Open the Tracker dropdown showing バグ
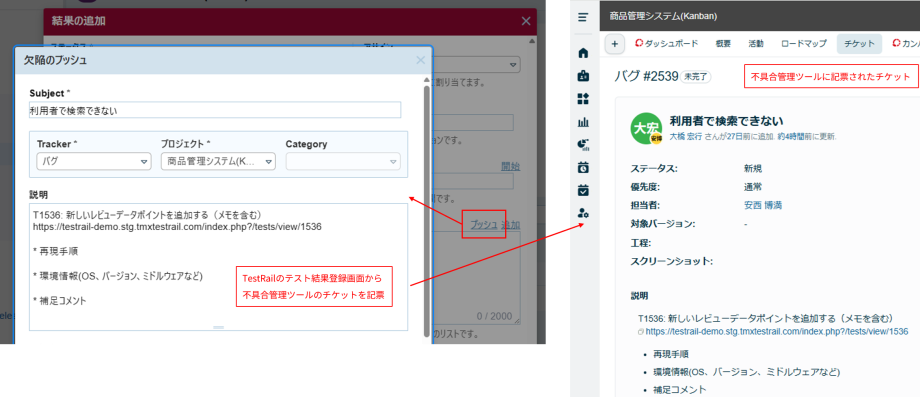The height and width of the screenshot is (397, 920). [x=93, y=162]
